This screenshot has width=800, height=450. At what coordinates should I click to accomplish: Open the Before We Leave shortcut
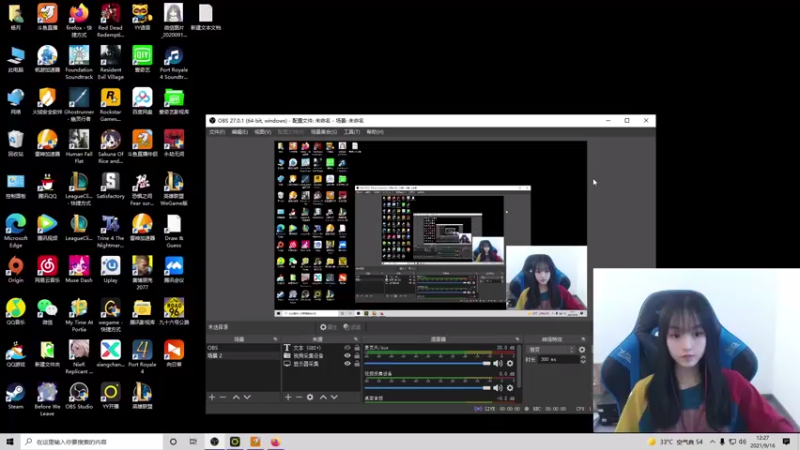47,400
